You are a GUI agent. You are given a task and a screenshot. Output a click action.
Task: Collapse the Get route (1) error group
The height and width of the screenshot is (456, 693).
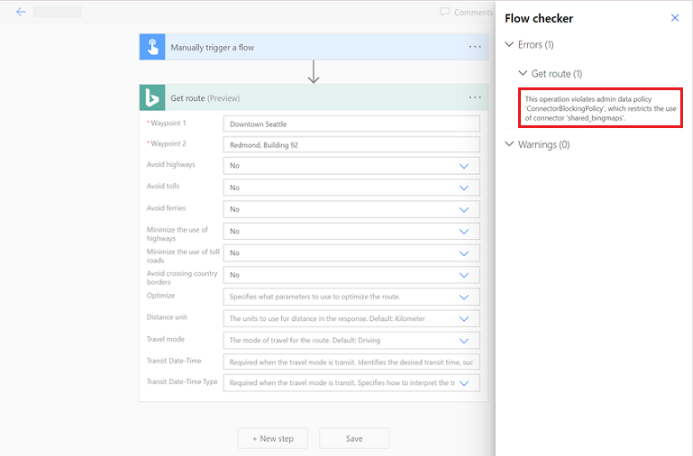click(550, 74)
